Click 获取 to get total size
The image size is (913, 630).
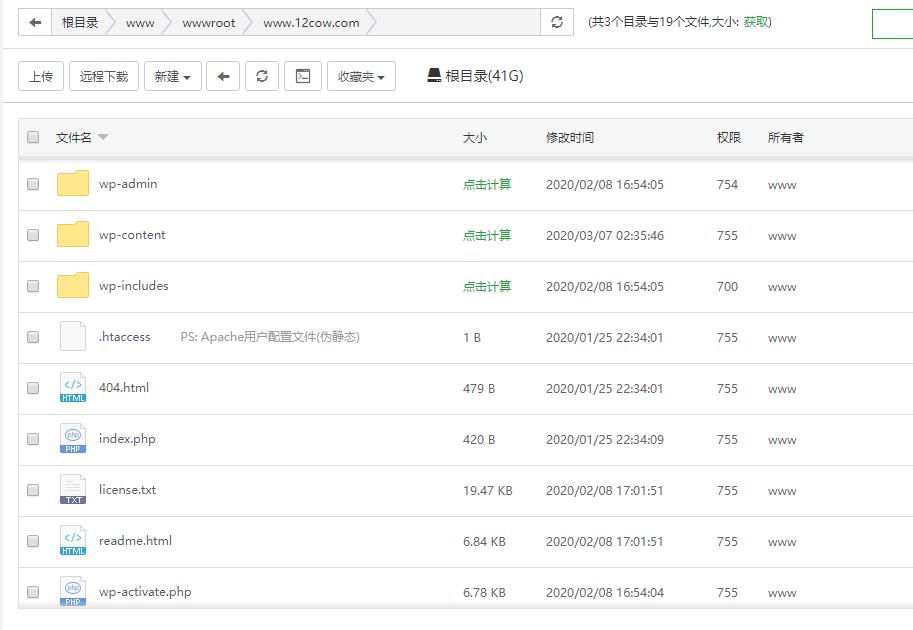[756, 22]
